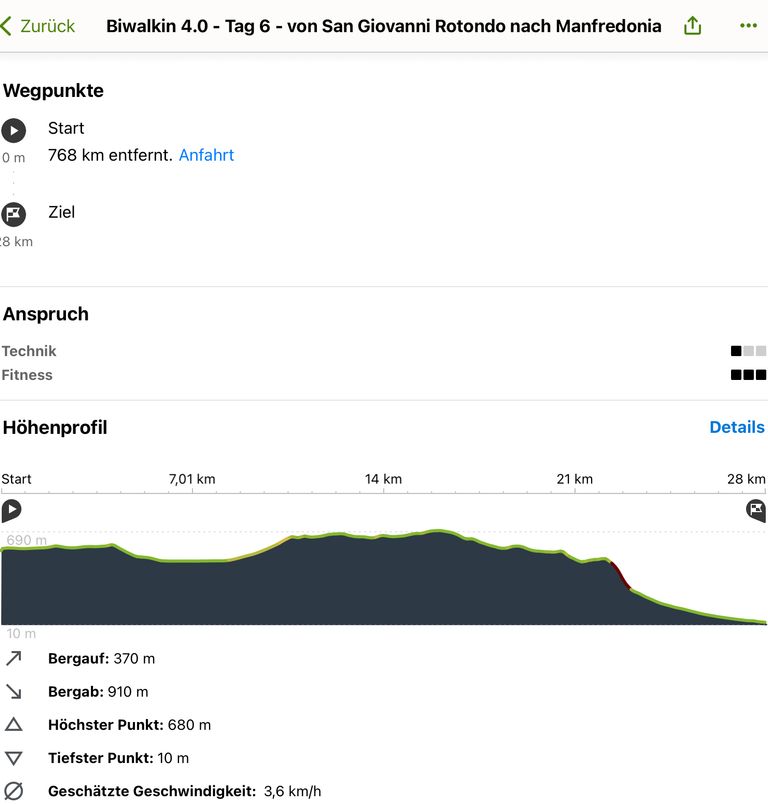This screenshot has height=805, width=768.
Task: Tap the start marker on elevation chart
Action: tap(11, 510)
